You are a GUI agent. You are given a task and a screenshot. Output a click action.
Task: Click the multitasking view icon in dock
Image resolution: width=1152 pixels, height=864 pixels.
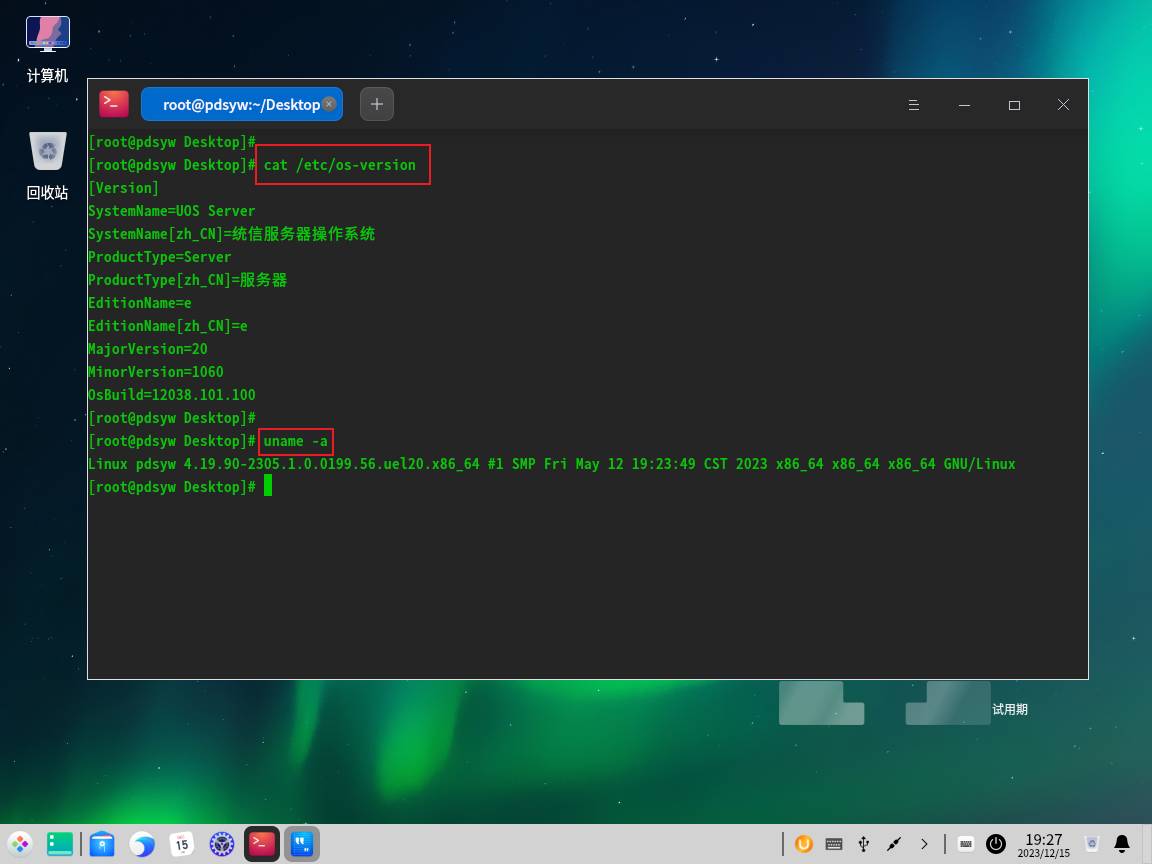(x=60, y=844)
